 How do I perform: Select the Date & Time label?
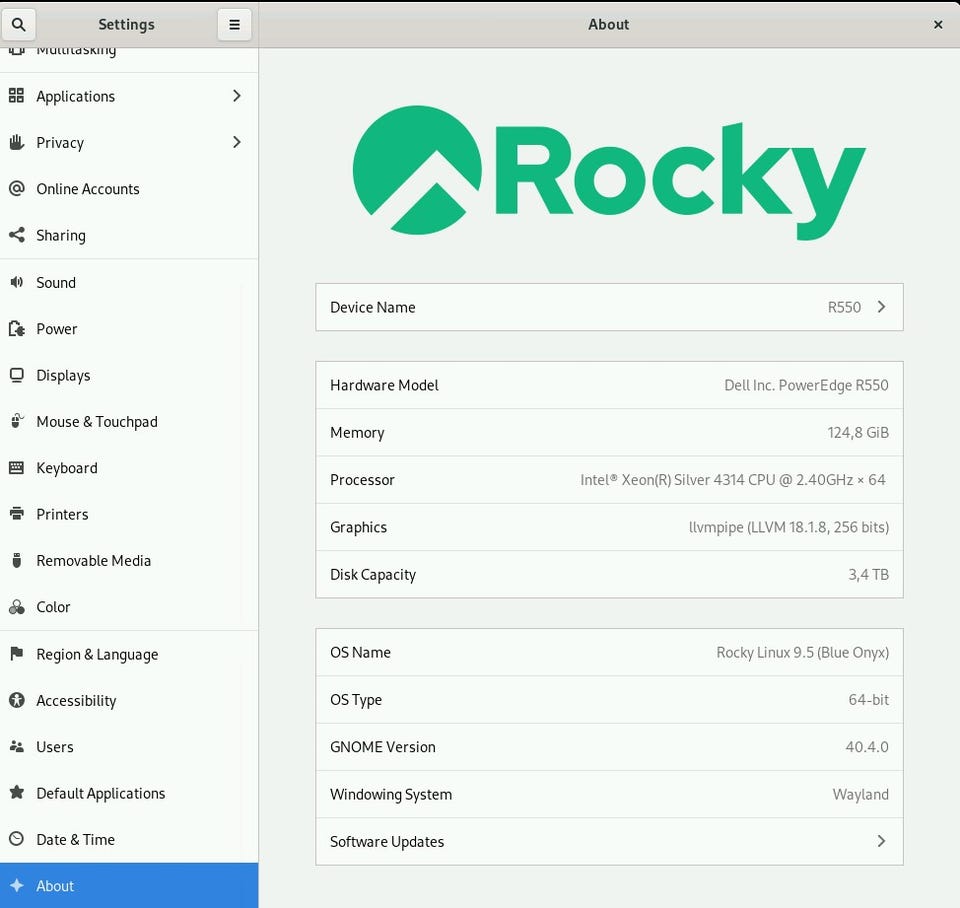coord(75,839)
